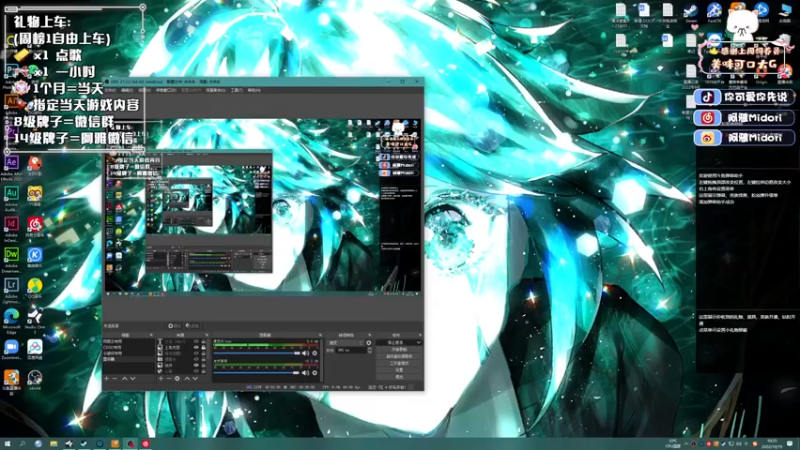This screenshot has width=800, height=450.
Task: Open source properties gear under sources list
Action: 177,378
